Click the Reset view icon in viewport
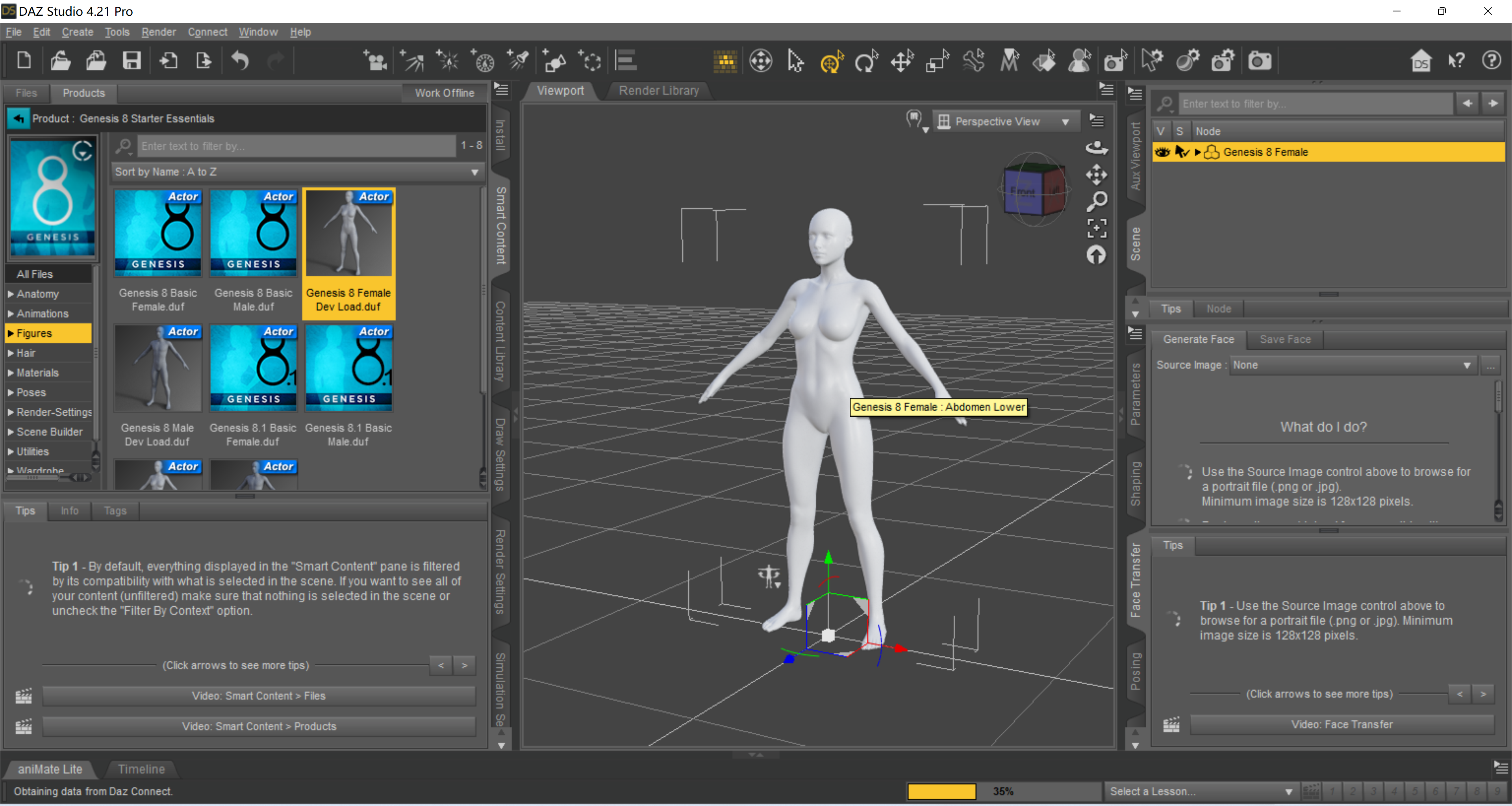The width and height of the screenshot is (1512, 806). tap(1097, 255)
